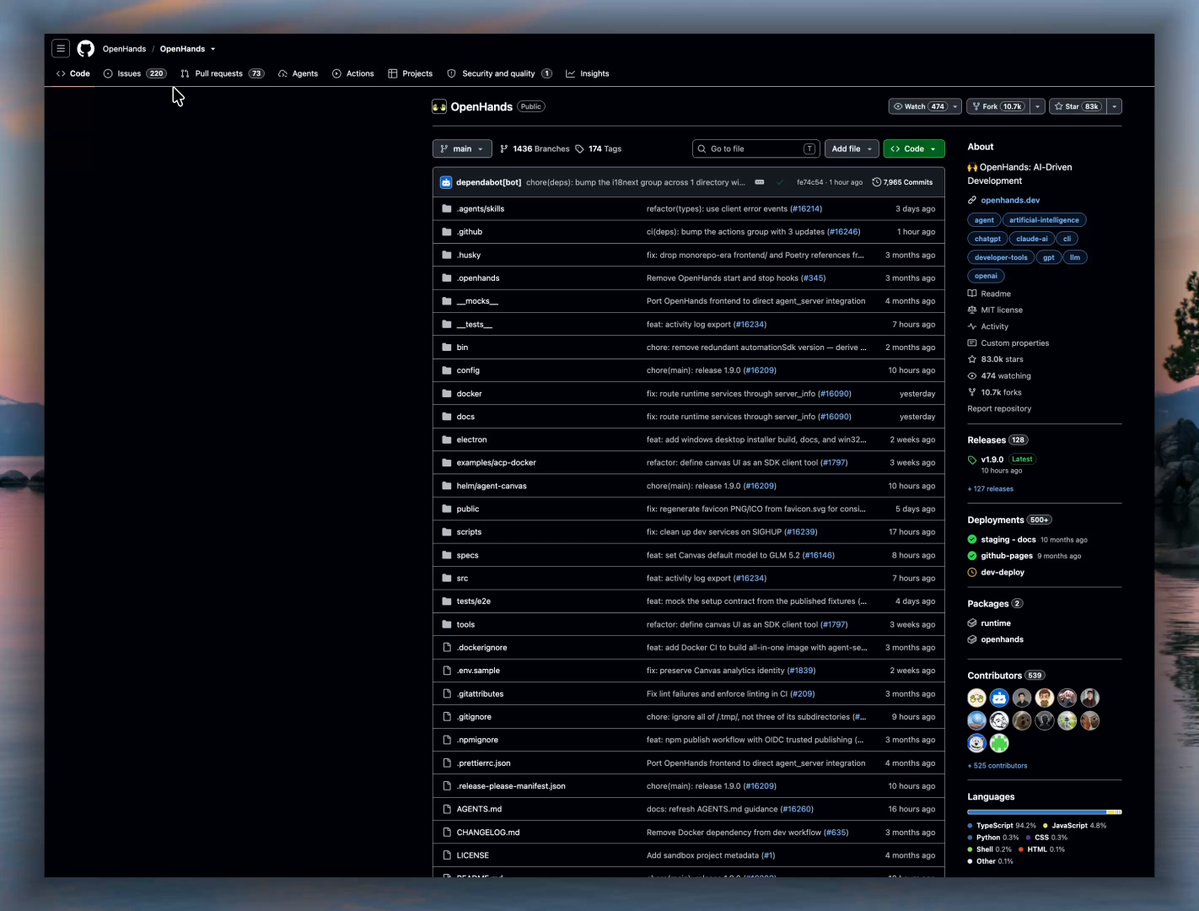Open the electron folder

click(472, 440)
